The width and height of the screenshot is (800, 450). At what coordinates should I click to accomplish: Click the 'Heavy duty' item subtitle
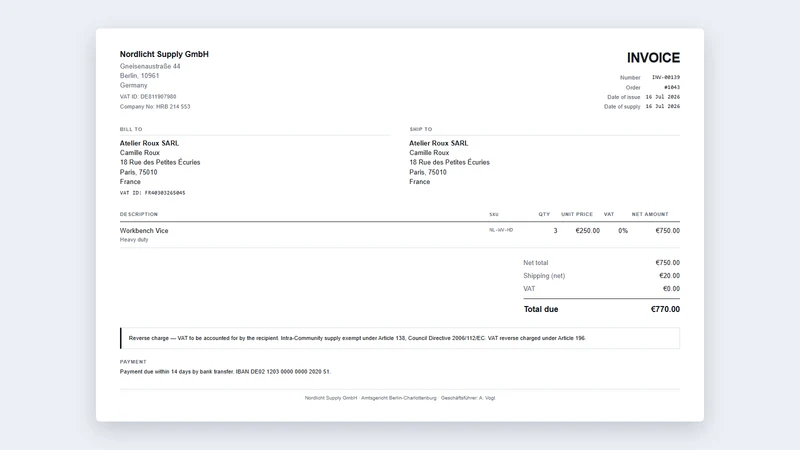click(x=134, y=240)
